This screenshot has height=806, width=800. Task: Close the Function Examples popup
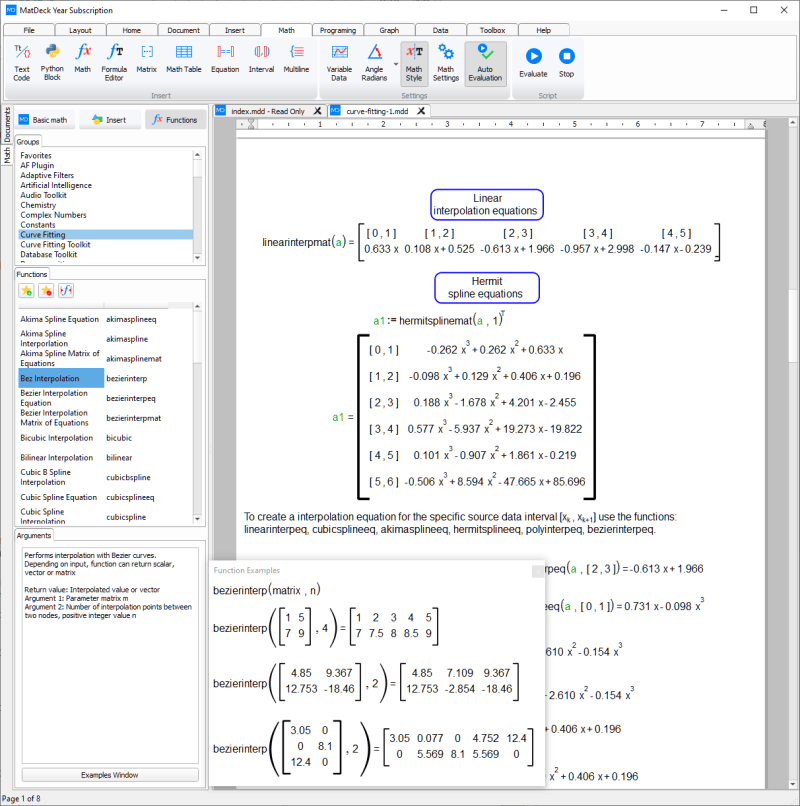pyautogui.click(x=538, y=571)
